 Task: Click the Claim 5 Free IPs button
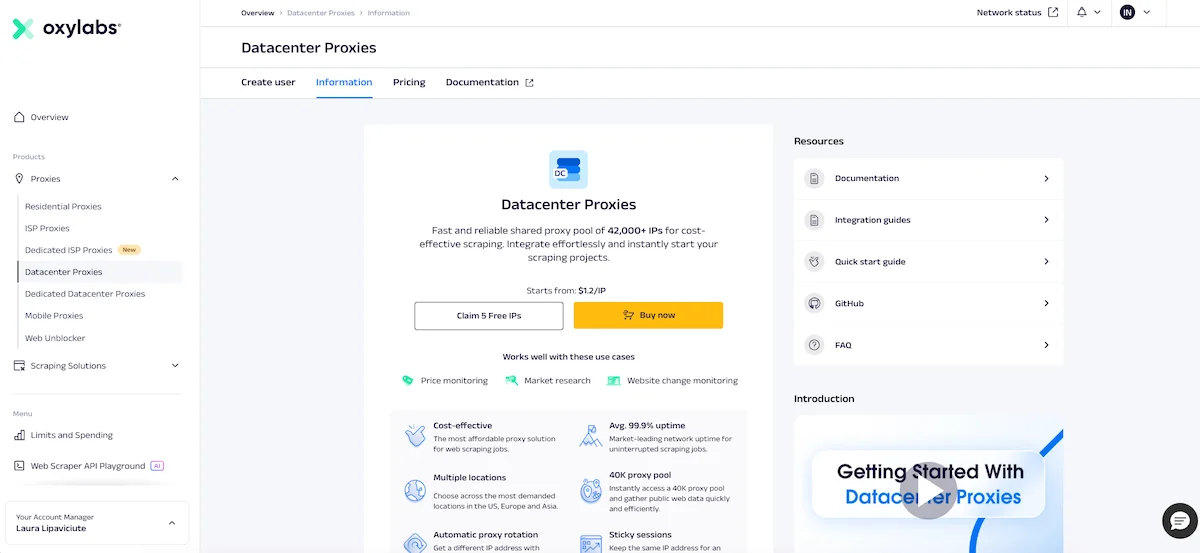(x=489, y=315)
